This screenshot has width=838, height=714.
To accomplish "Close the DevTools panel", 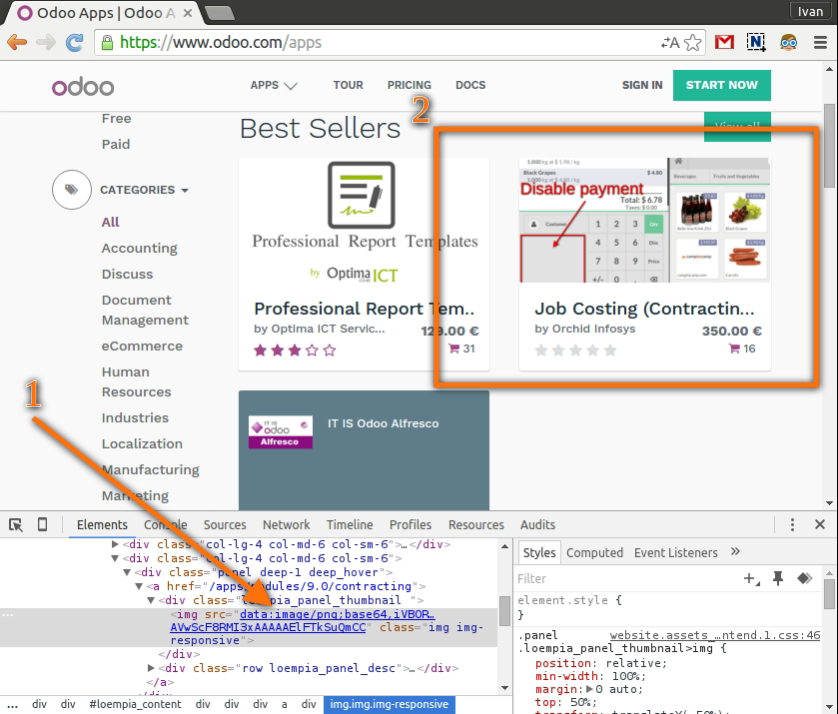I will 820,524.
